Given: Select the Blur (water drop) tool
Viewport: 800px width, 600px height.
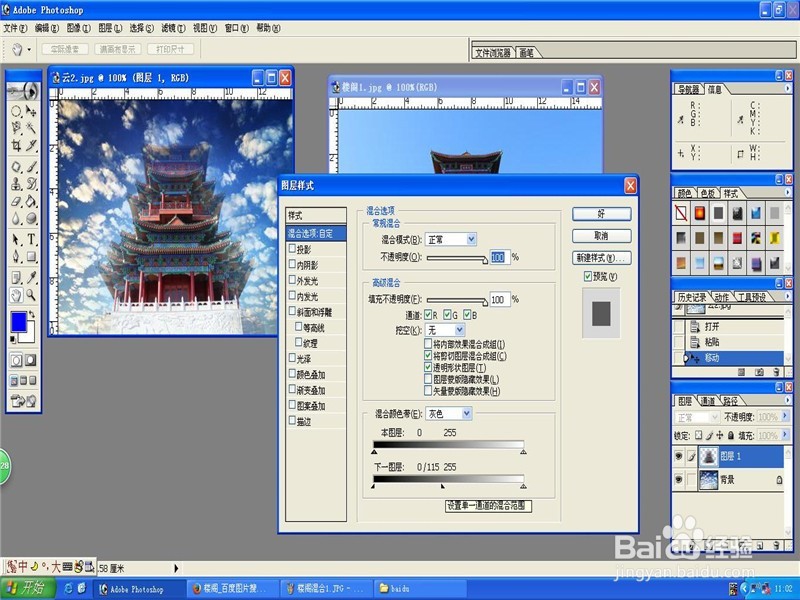Looking at the screenshot, I should click(16, 218).
